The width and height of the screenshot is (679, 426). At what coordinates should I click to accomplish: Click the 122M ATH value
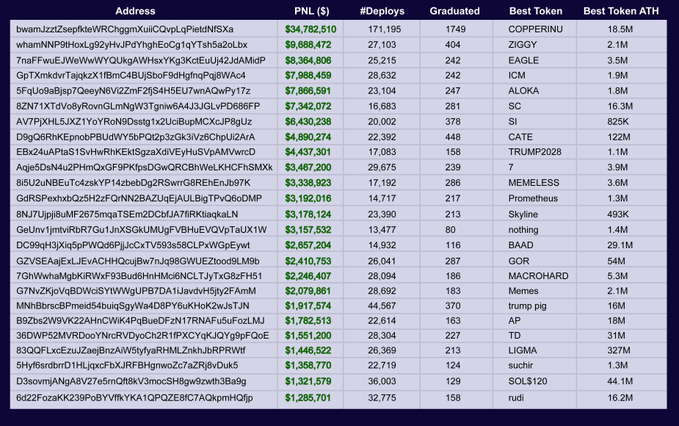(x=619, y=137)
